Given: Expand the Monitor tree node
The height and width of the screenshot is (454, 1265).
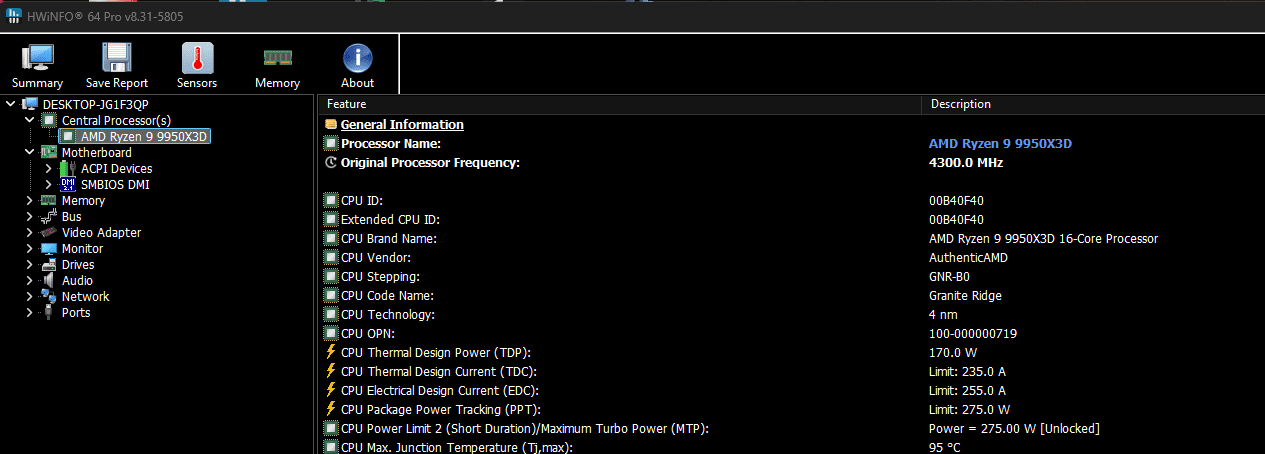Looking at the screenshot, I should click(30, 248).
